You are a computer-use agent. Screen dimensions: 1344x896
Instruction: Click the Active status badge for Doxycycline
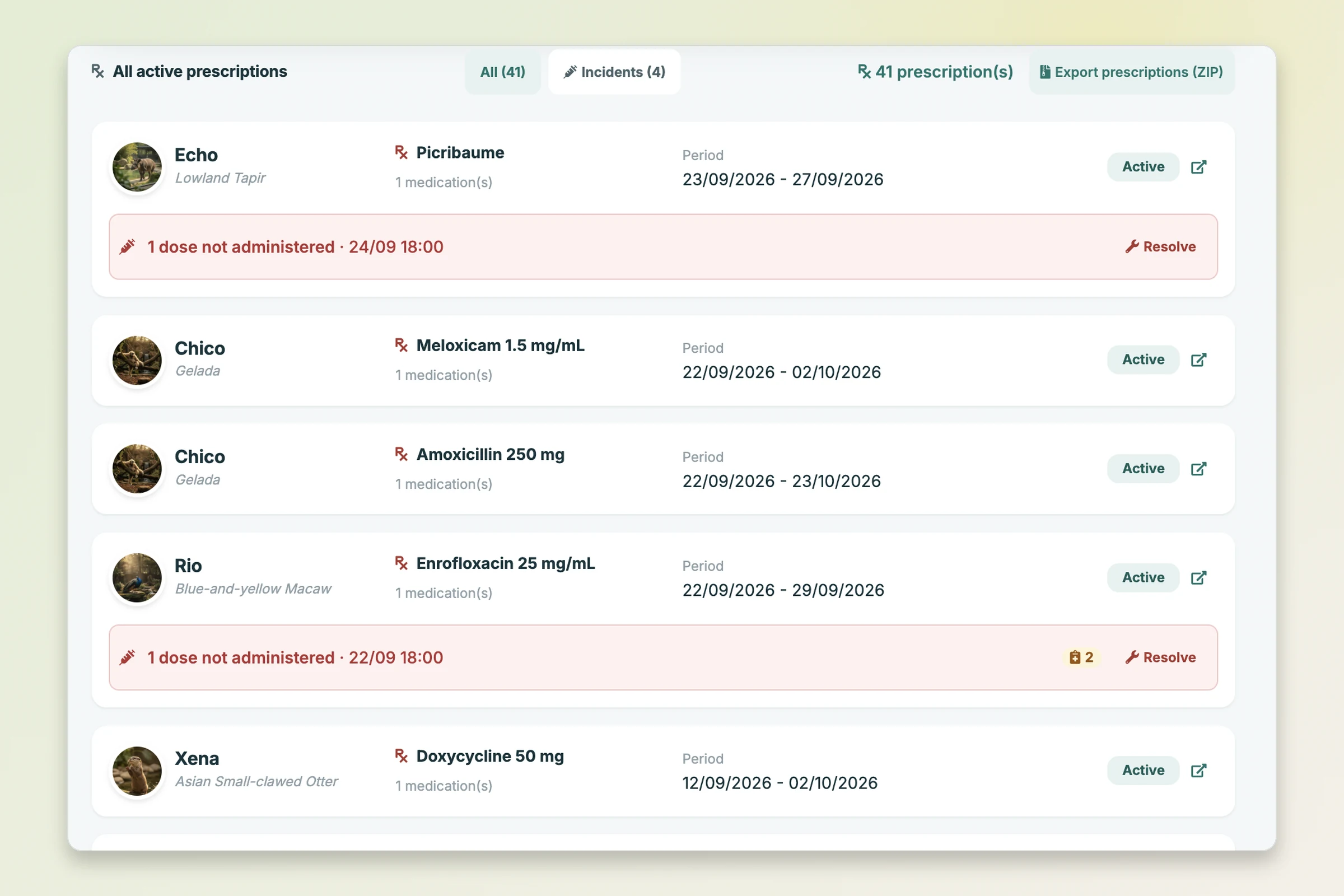[x=1143, y=771]
